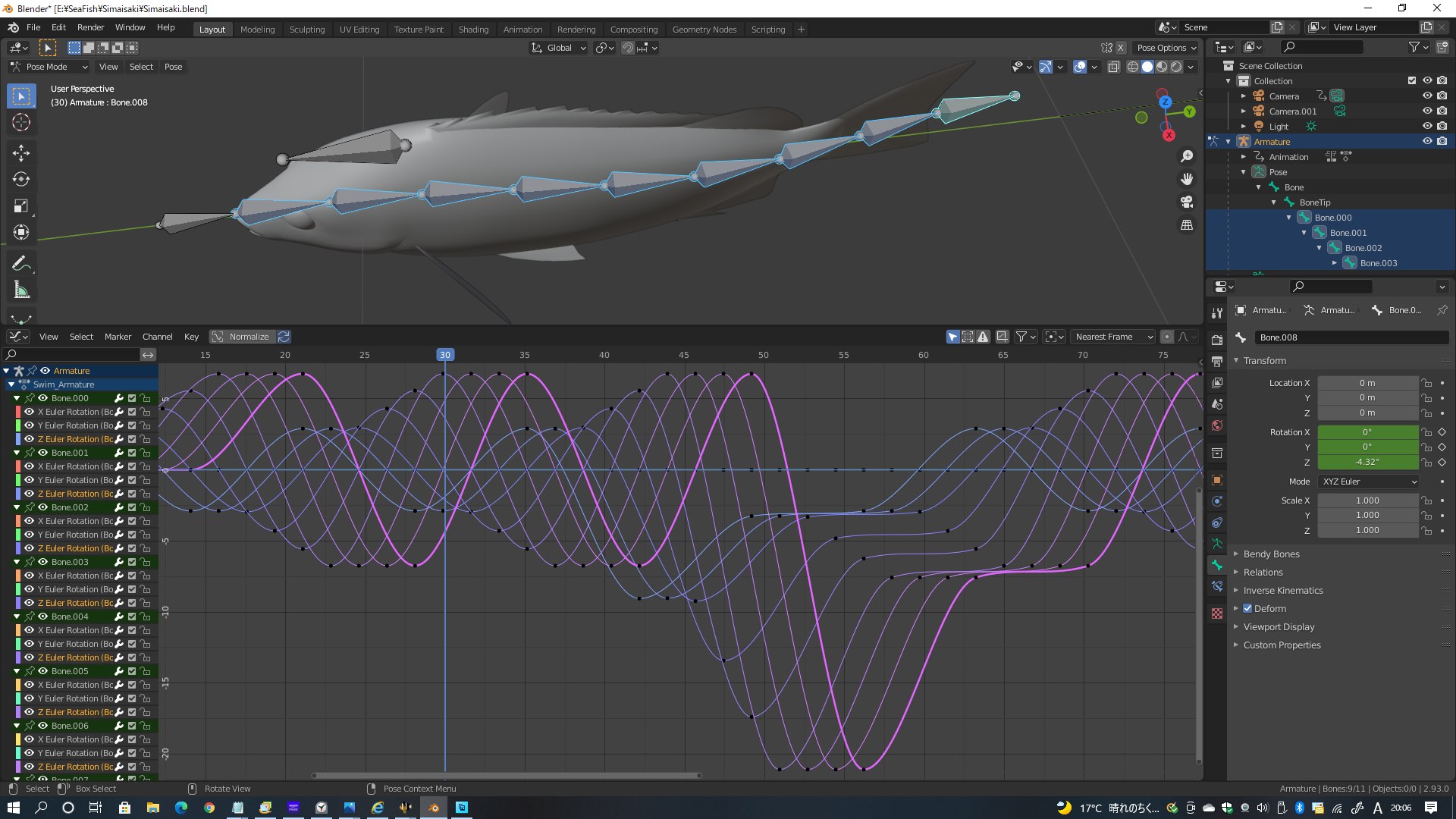This screenshot has width=1456, height=819.
Task: Hide Armature in outliner viewport
Action: coord(1427,141)
